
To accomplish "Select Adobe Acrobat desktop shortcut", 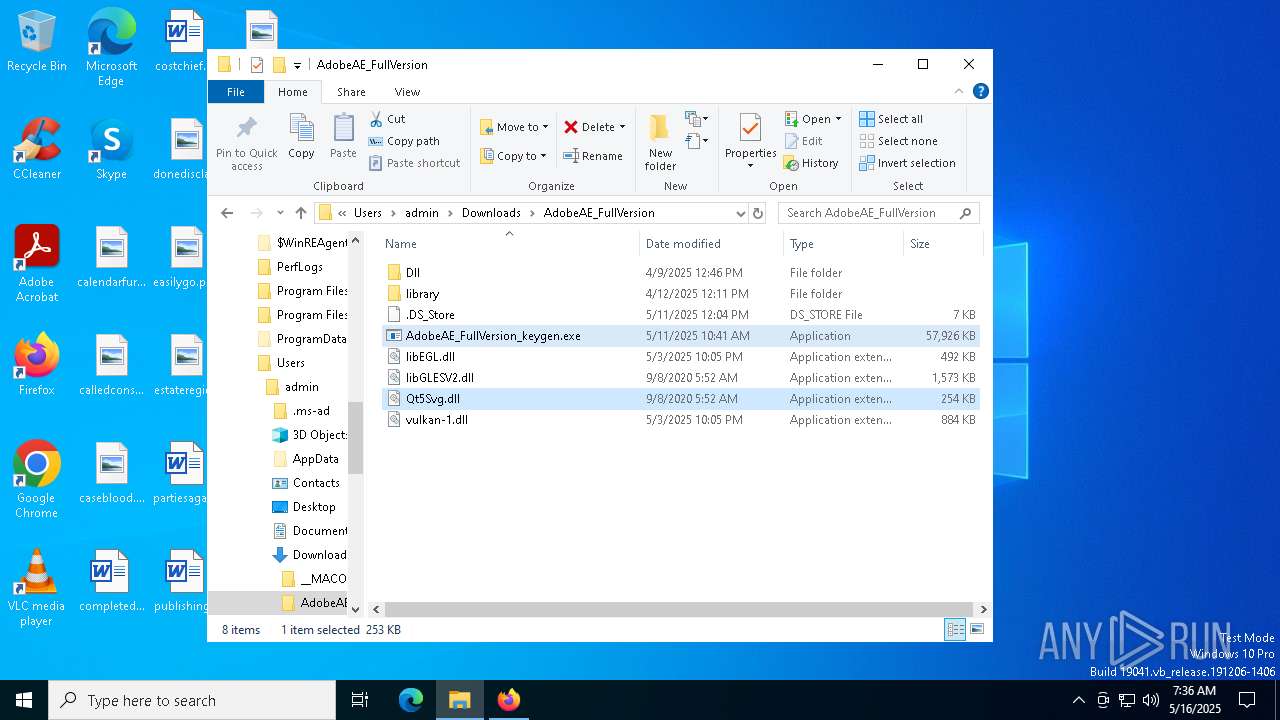I will (36, 264).
